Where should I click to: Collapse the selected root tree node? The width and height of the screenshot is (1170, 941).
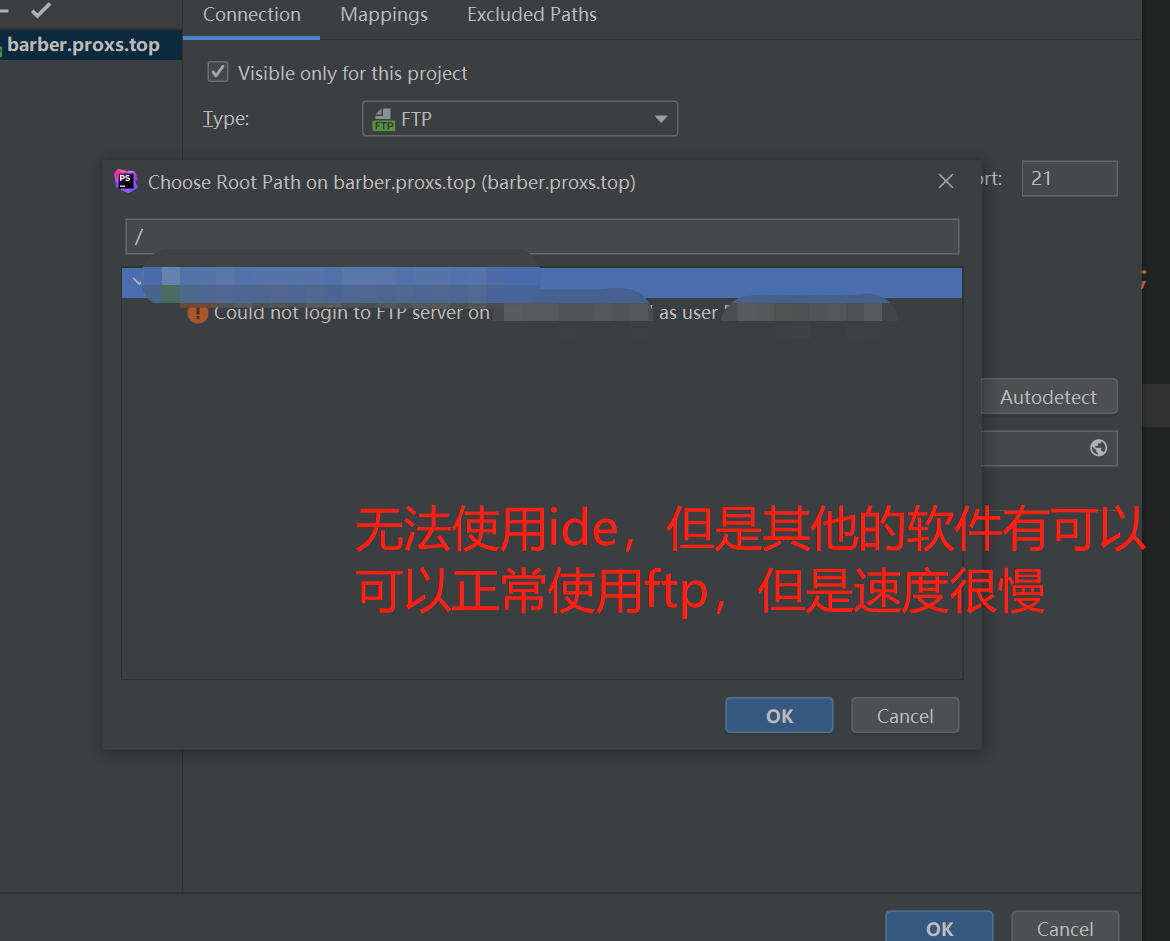click(x=137, y=282)
